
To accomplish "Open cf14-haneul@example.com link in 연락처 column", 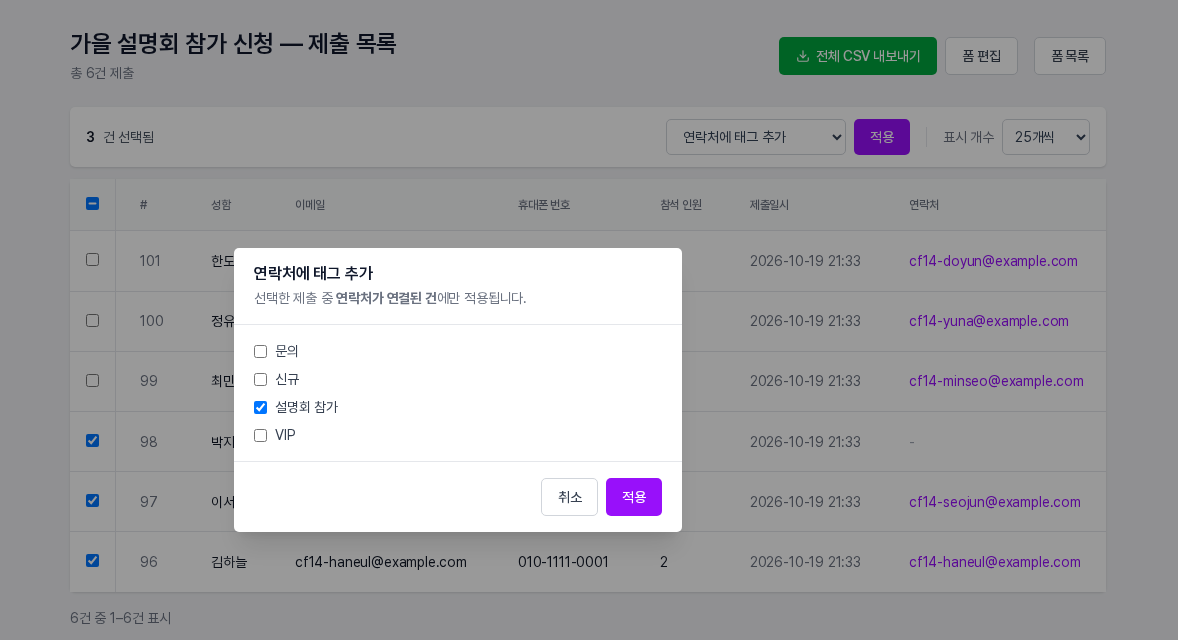I will tap(995, 562).
